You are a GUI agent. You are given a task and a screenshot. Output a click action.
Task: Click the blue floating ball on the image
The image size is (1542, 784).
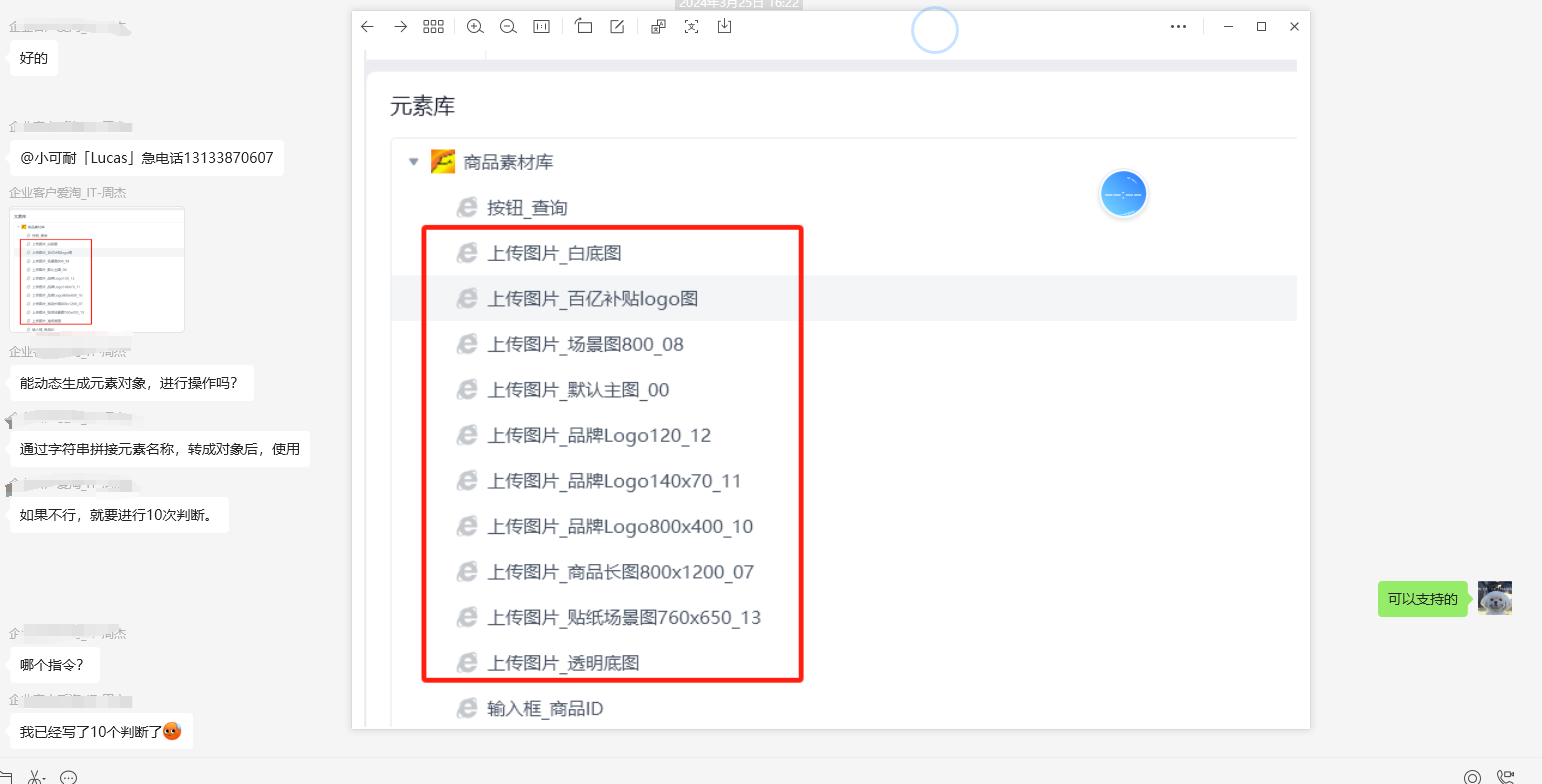pos(1123,194)
